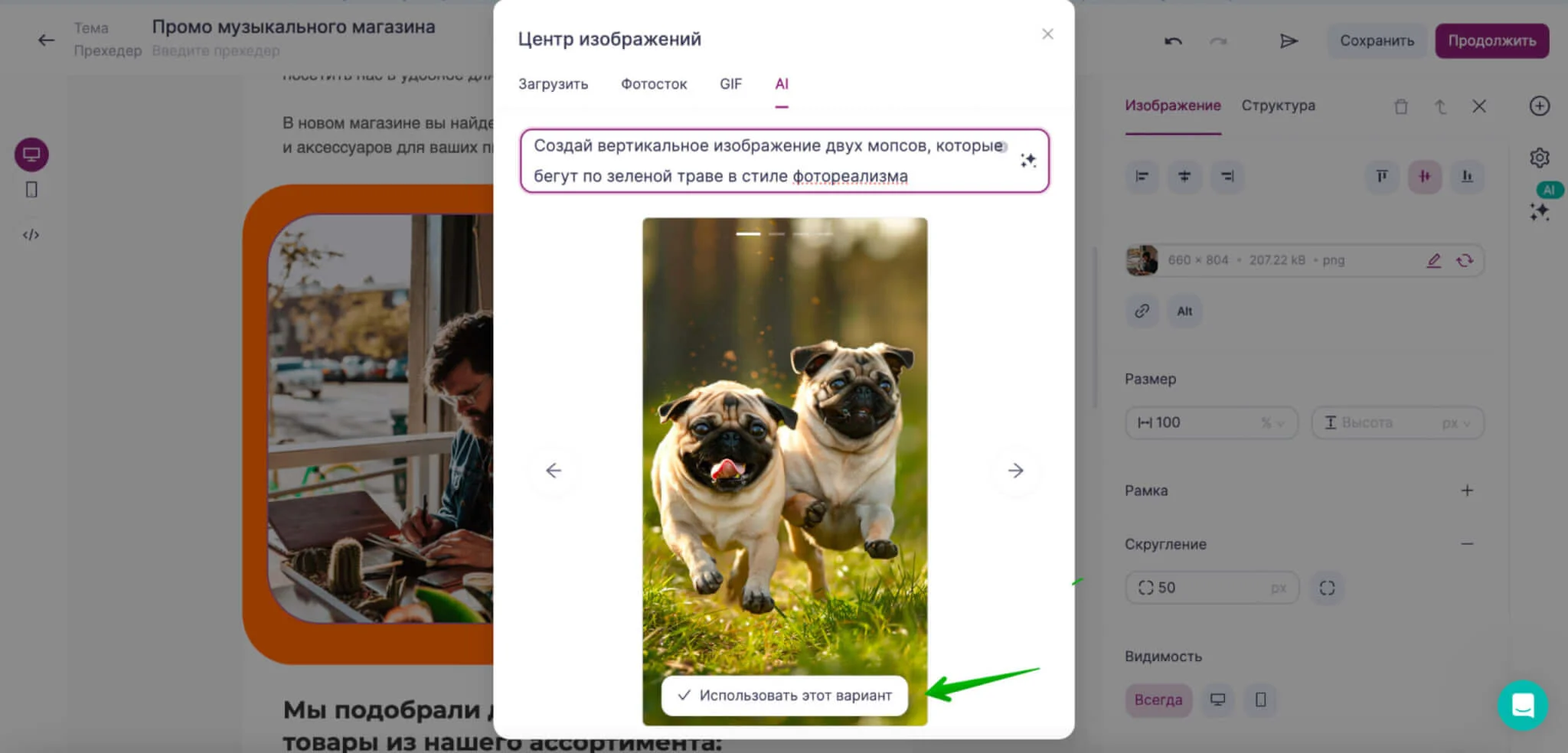Click the rounding field showing 50
Image resolution: width=1568 pixels, height=753 pixels.
click(1212, 588)
